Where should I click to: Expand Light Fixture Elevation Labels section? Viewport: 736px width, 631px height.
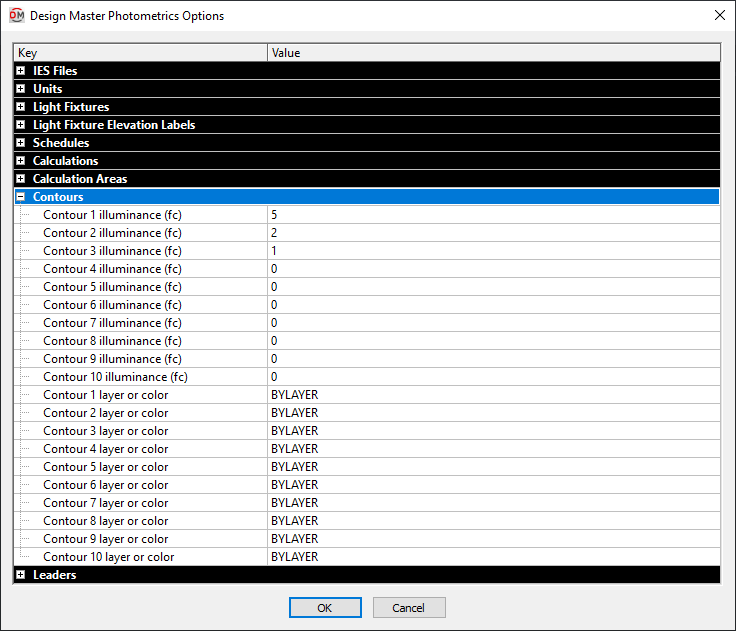[x=21, y=125]
